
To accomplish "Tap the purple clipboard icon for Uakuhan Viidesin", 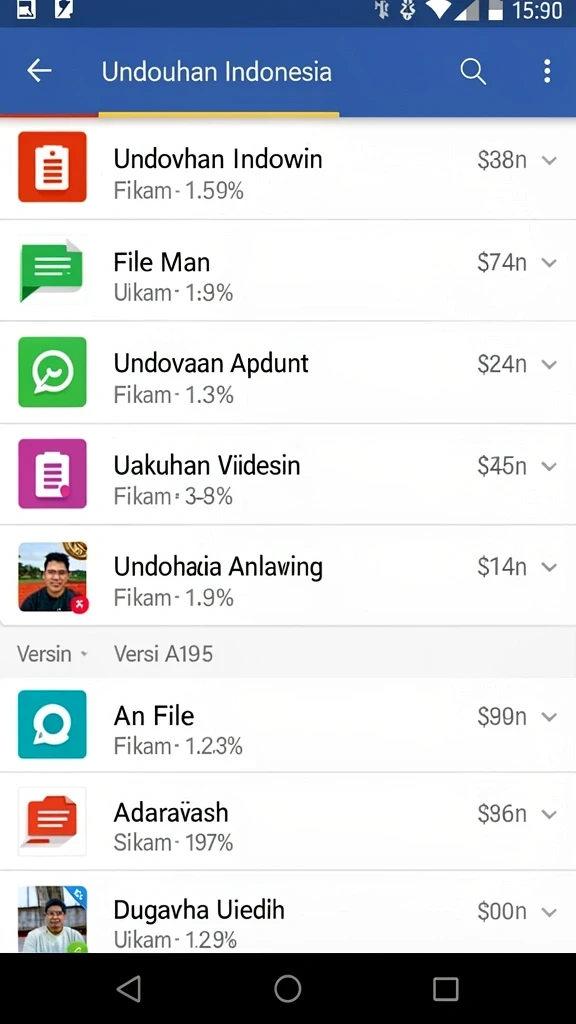I will [x=52, y=473].
